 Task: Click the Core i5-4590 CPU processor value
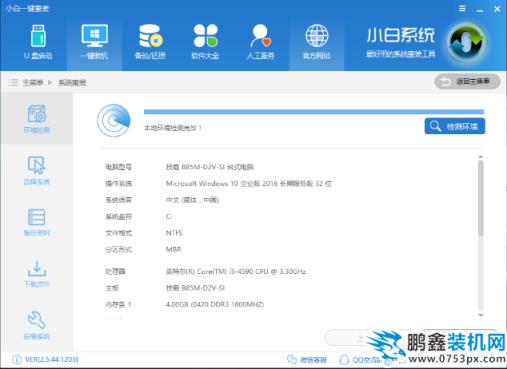tap(236, 271)
